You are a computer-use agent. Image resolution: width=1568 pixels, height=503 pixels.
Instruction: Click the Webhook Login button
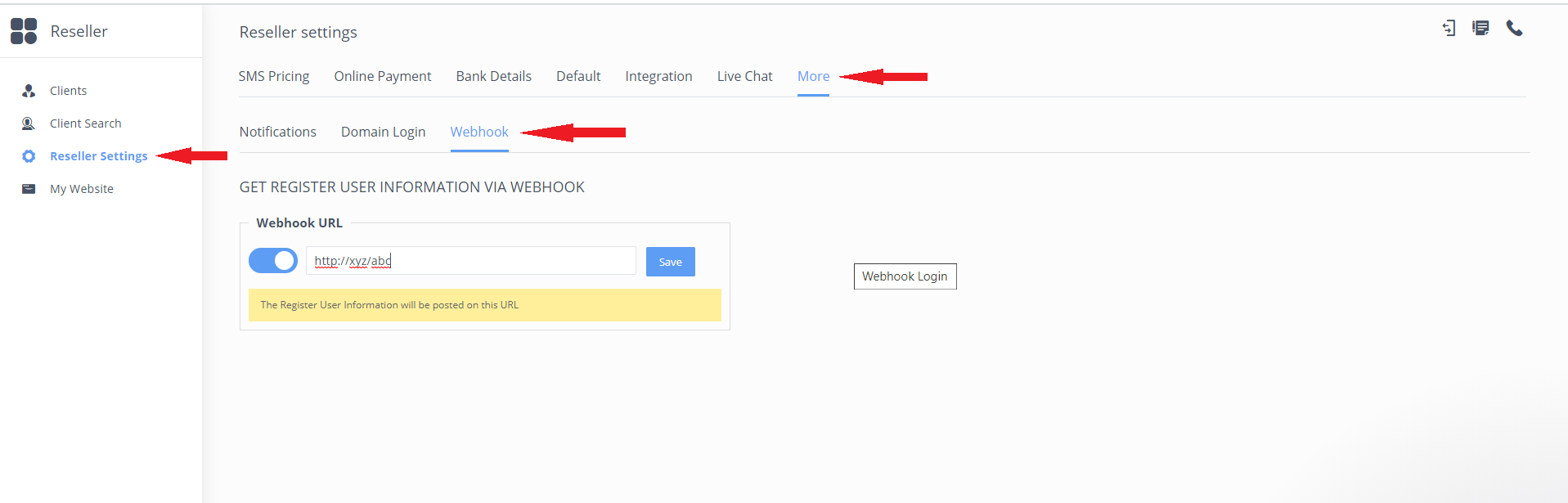tap(905, 276)
